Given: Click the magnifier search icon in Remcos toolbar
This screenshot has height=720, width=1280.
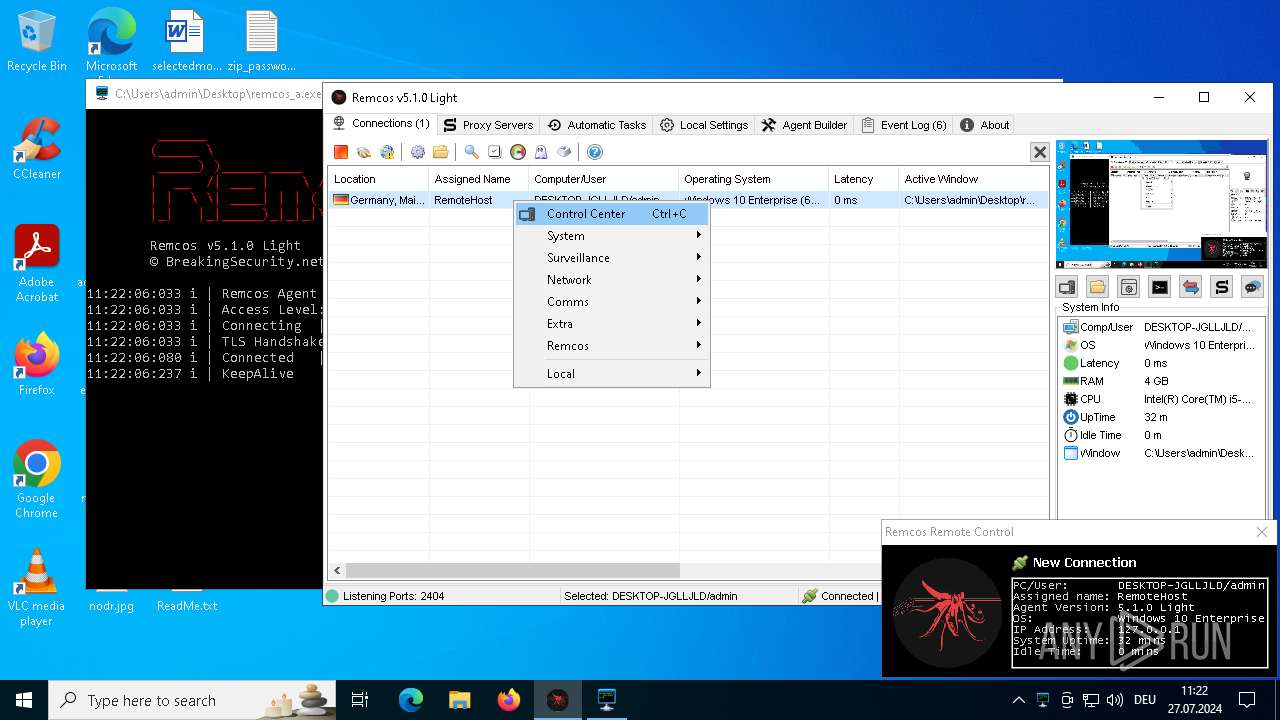Looking at the screenshot, I should pyautogui.click(x=471, y=152).
